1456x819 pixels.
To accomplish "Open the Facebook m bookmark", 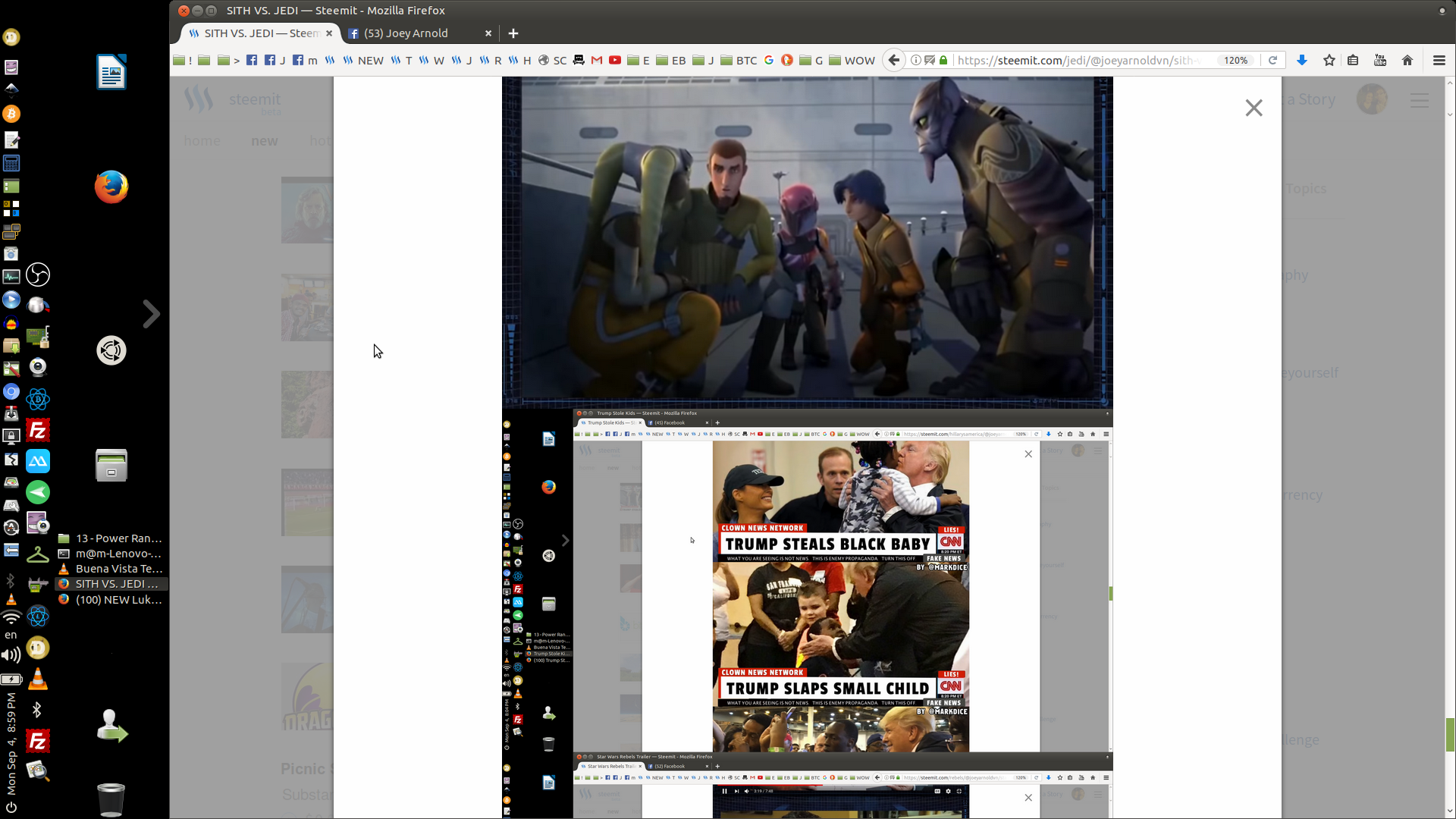I will [305, 61].
